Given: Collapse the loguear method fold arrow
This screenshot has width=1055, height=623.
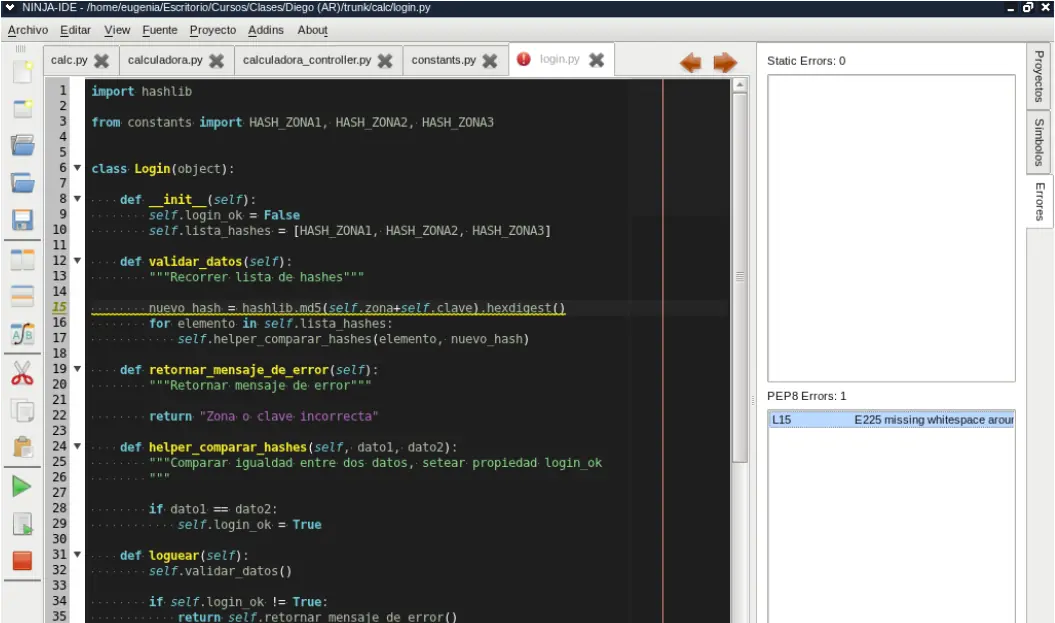Looking at the screenshot, I should [x=77, y=554].
